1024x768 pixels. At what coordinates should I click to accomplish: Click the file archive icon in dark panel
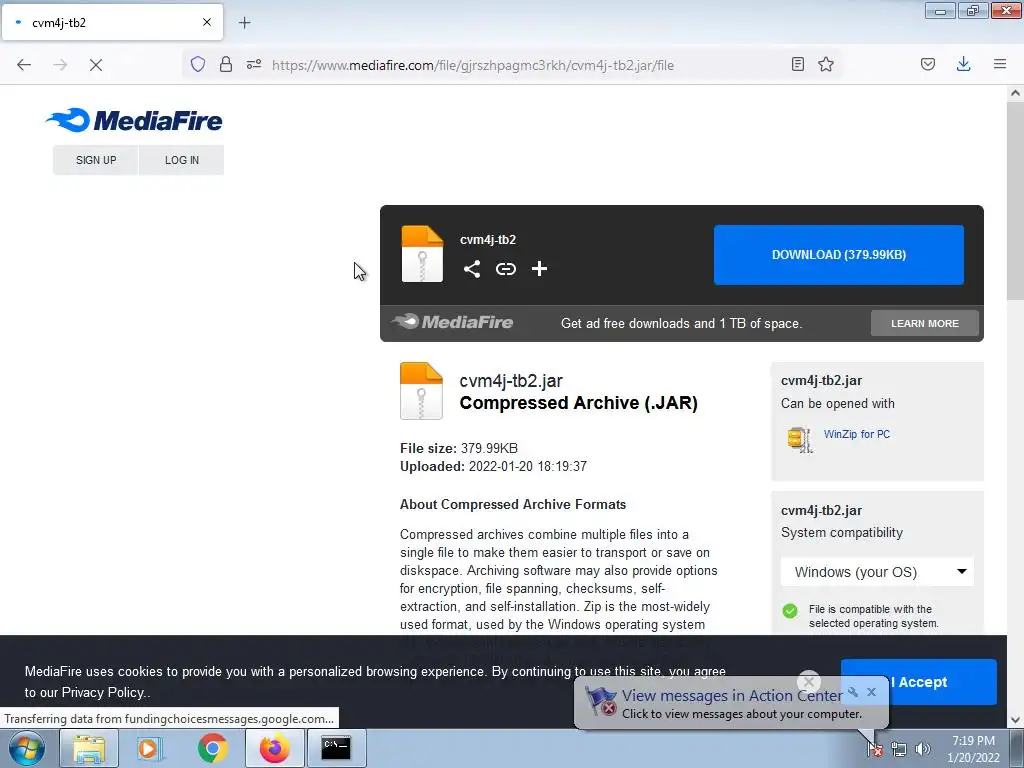[422, 254]
